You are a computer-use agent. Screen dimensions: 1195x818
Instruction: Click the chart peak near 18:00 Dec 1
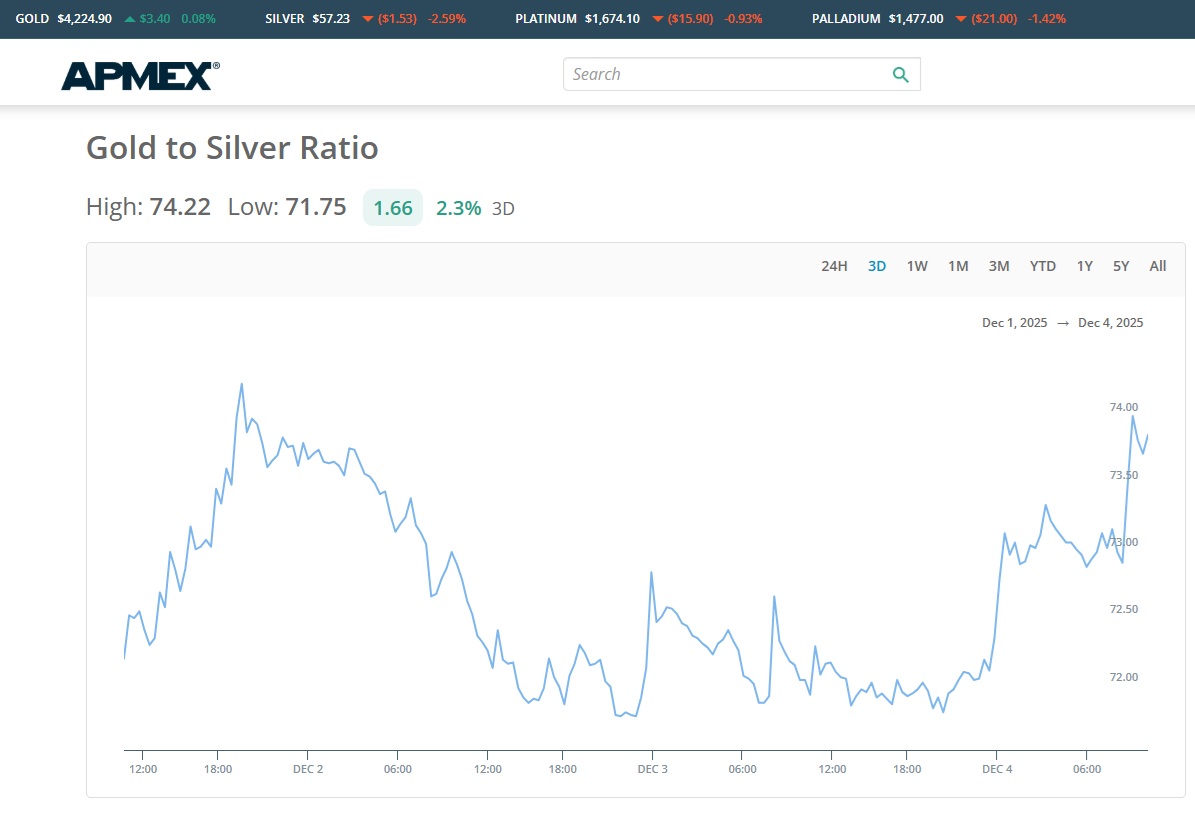click(x=242, y=384)
